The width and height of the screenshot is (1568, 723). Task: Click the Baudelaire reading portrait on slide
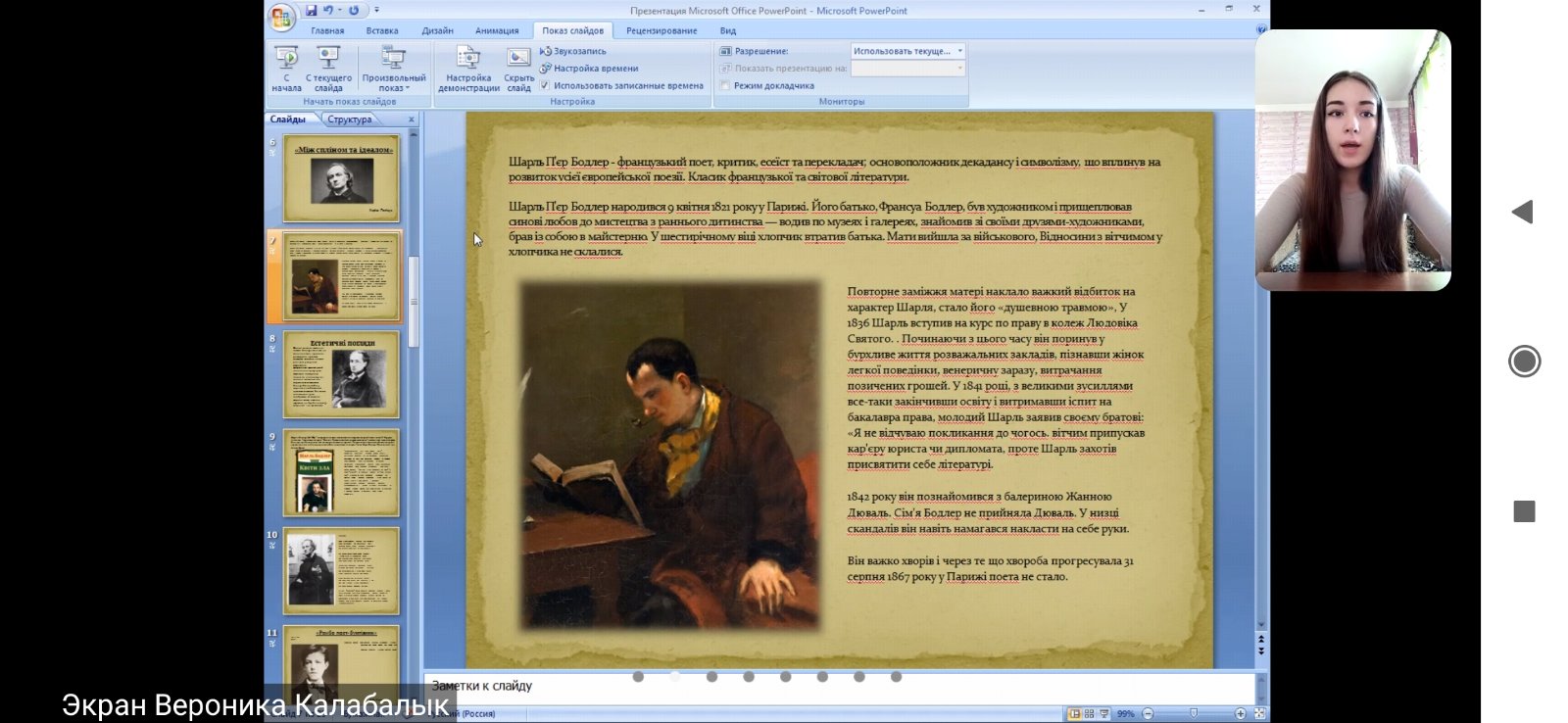click(669, 455)
